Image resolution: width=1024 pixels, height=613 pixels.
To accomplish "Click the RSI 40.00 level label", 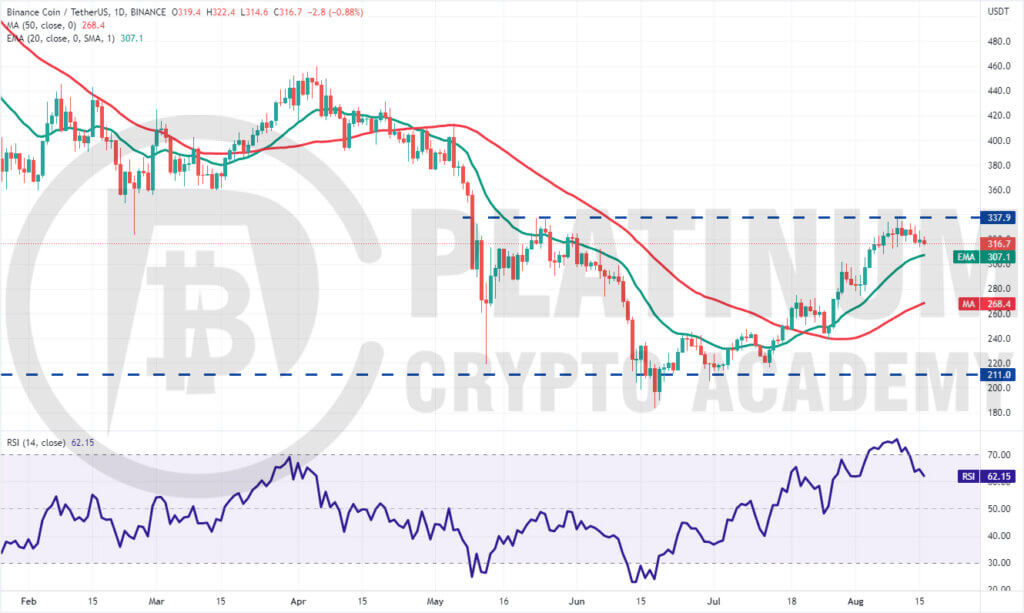I will point(999,536).
